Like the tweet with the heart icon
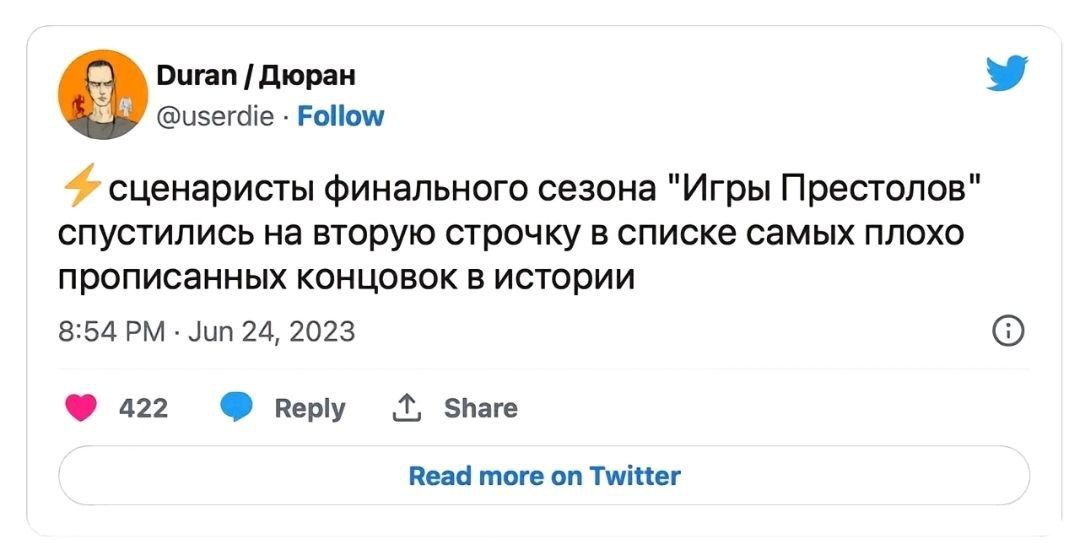 (81, 408)
